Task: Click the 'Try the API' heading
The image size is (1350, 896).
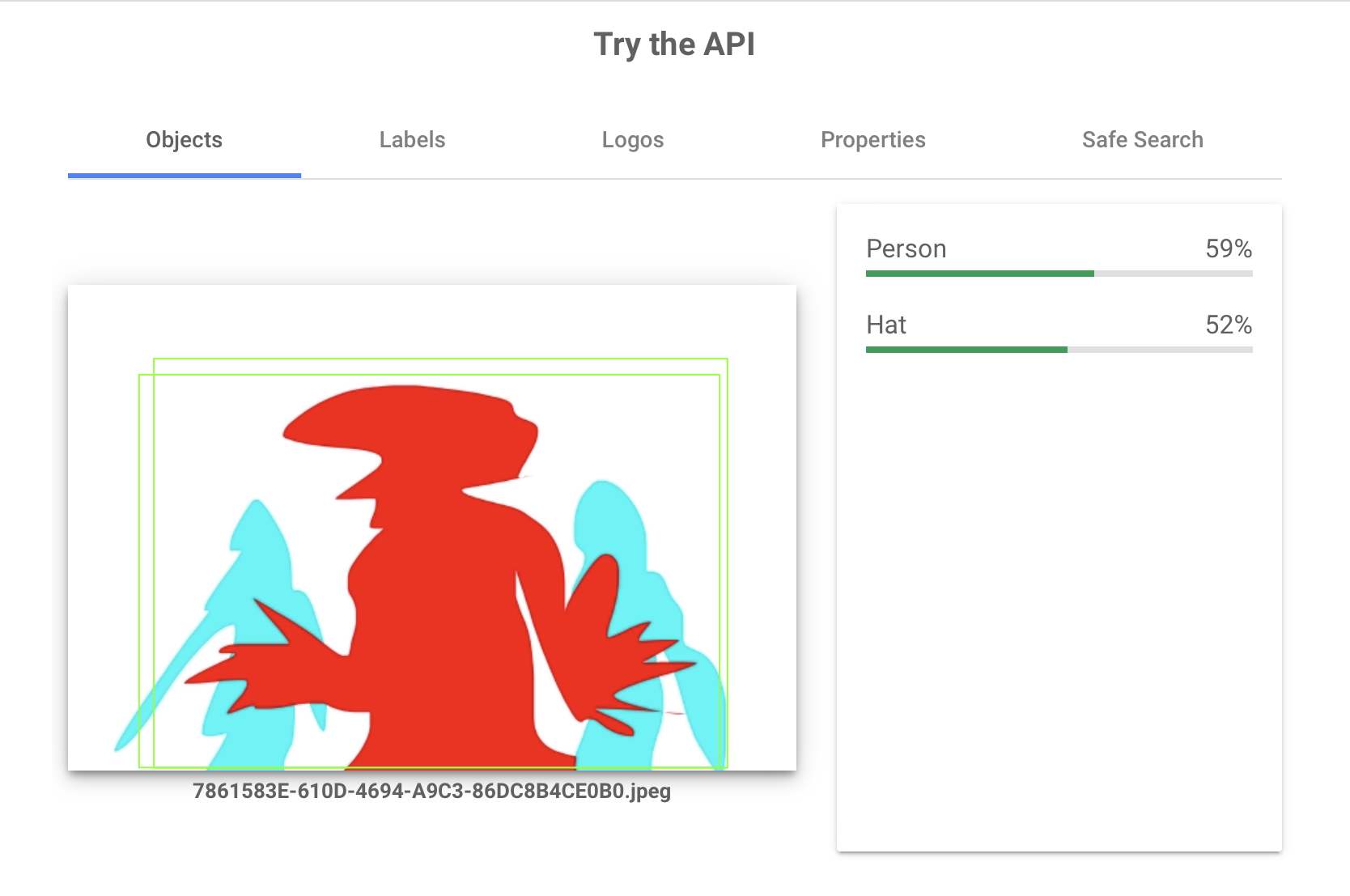Action: pyautogui.click(x=674, y=45)
